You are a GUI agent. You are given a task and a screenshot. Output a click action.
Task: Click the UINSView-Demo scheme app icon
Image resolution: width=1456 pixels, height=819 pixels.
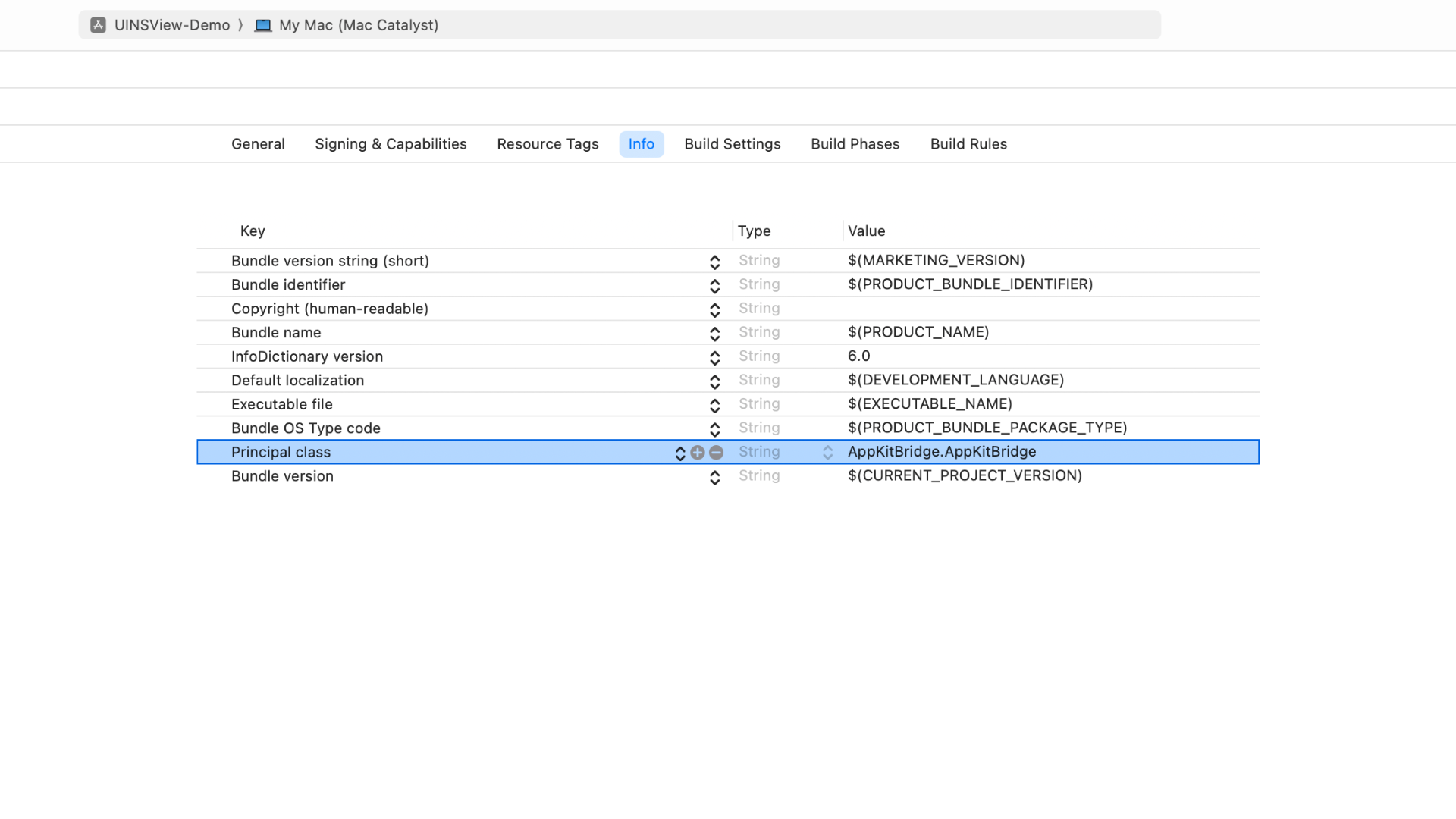tap(98, 25)
